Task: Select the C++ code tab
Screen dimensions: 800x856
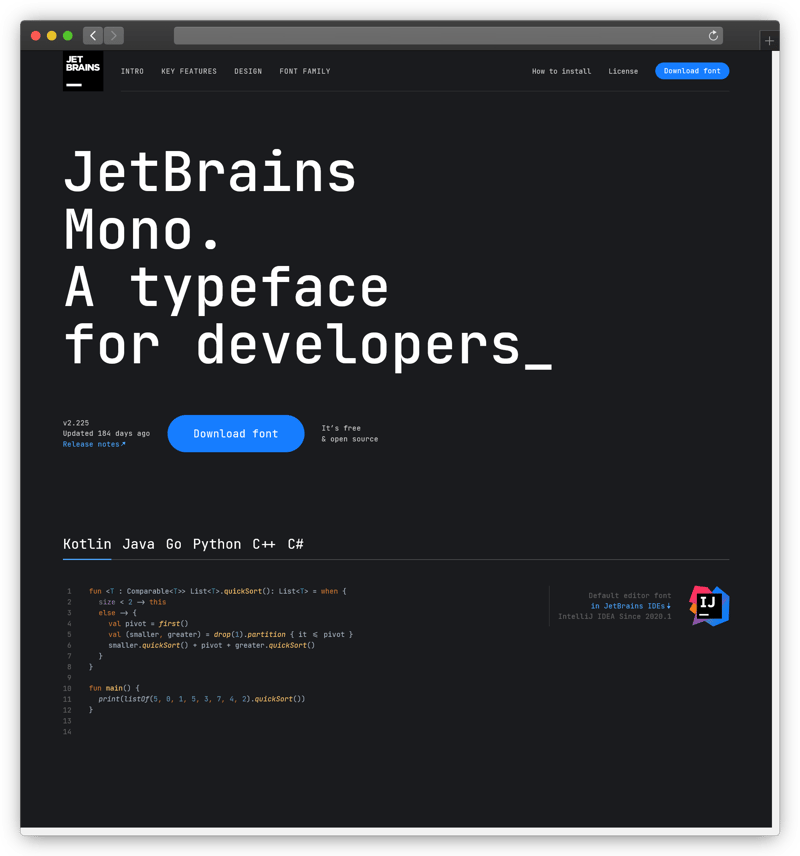Action: click(264, 544)
